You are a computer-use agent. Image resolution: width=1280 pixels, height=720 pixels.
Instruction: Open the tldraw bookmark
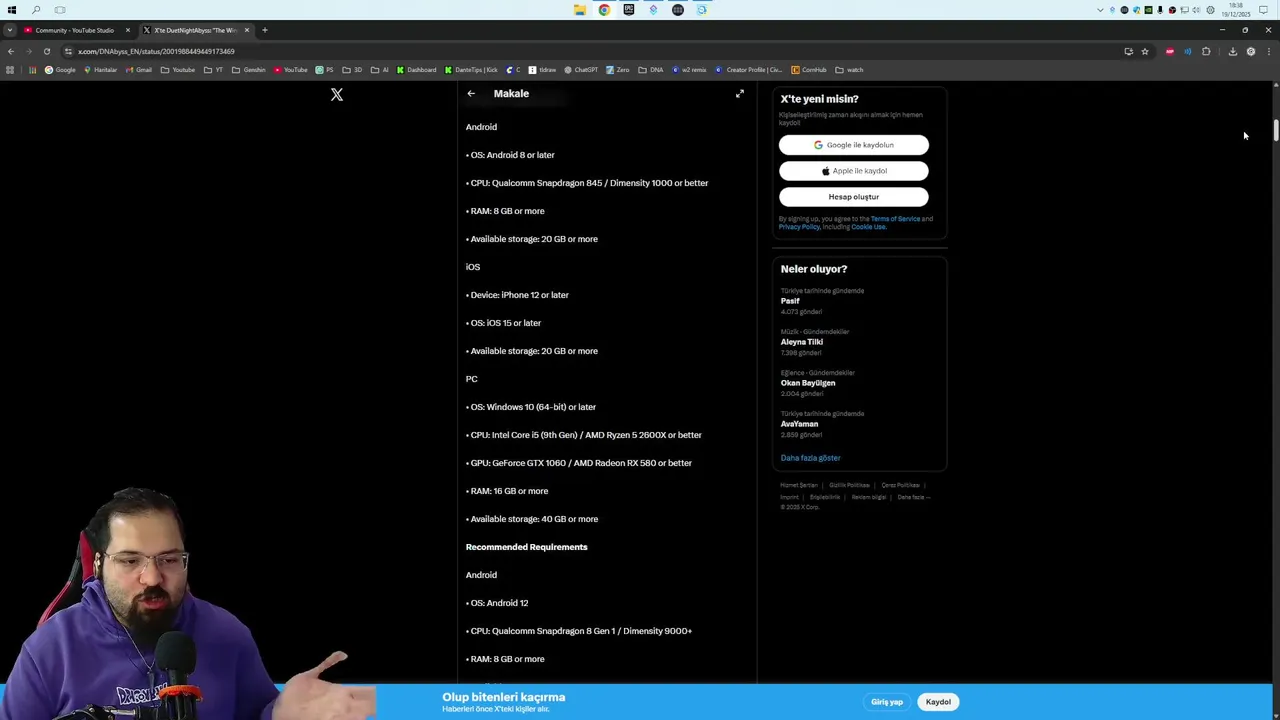pos(542,70)
